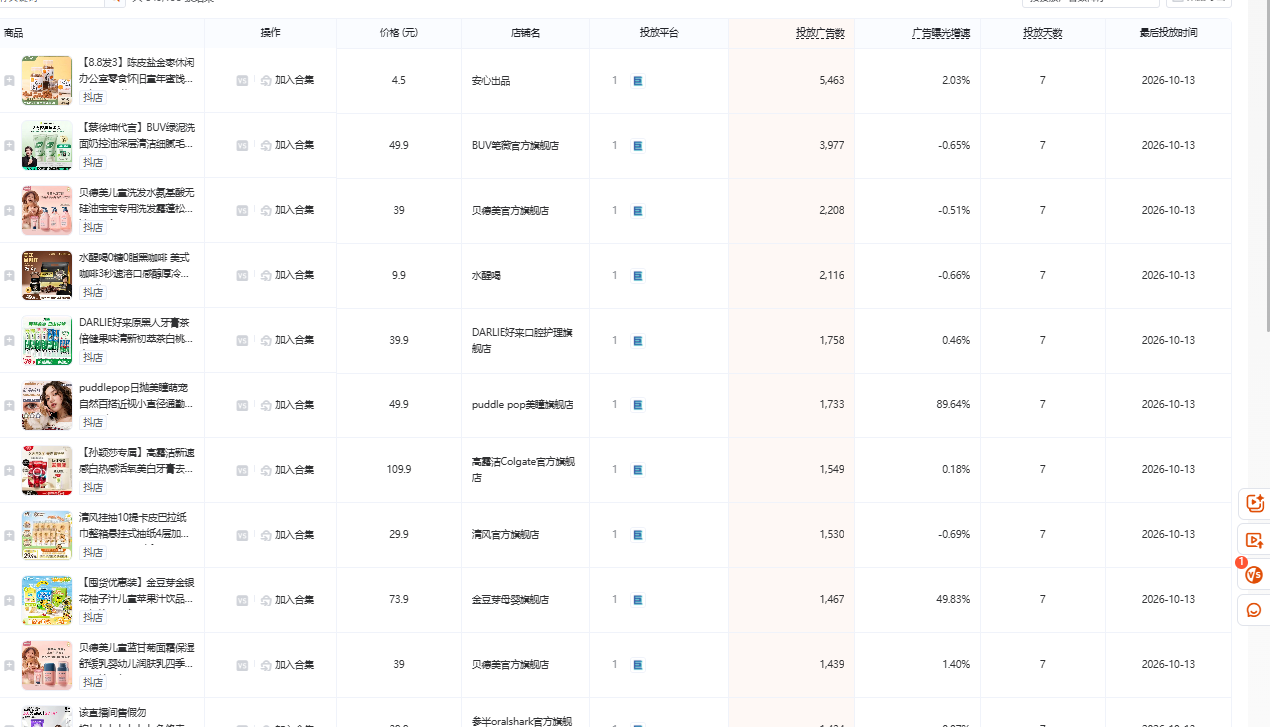Open the platform icon in puddle pop美瞳 row
1270x727 pixels.
pyautogui.click(x=638, y=405)
